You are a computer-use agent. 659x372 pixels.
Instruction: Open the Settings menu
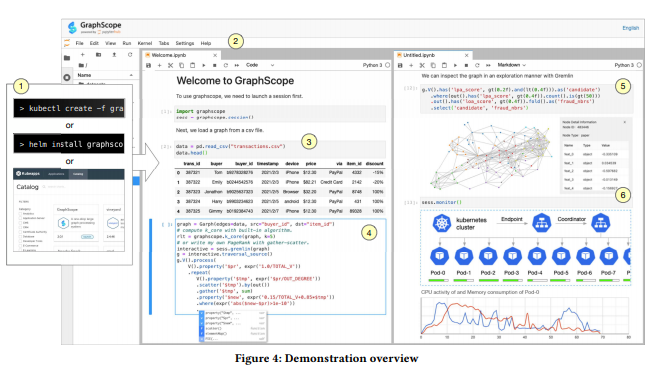[185, 43]
